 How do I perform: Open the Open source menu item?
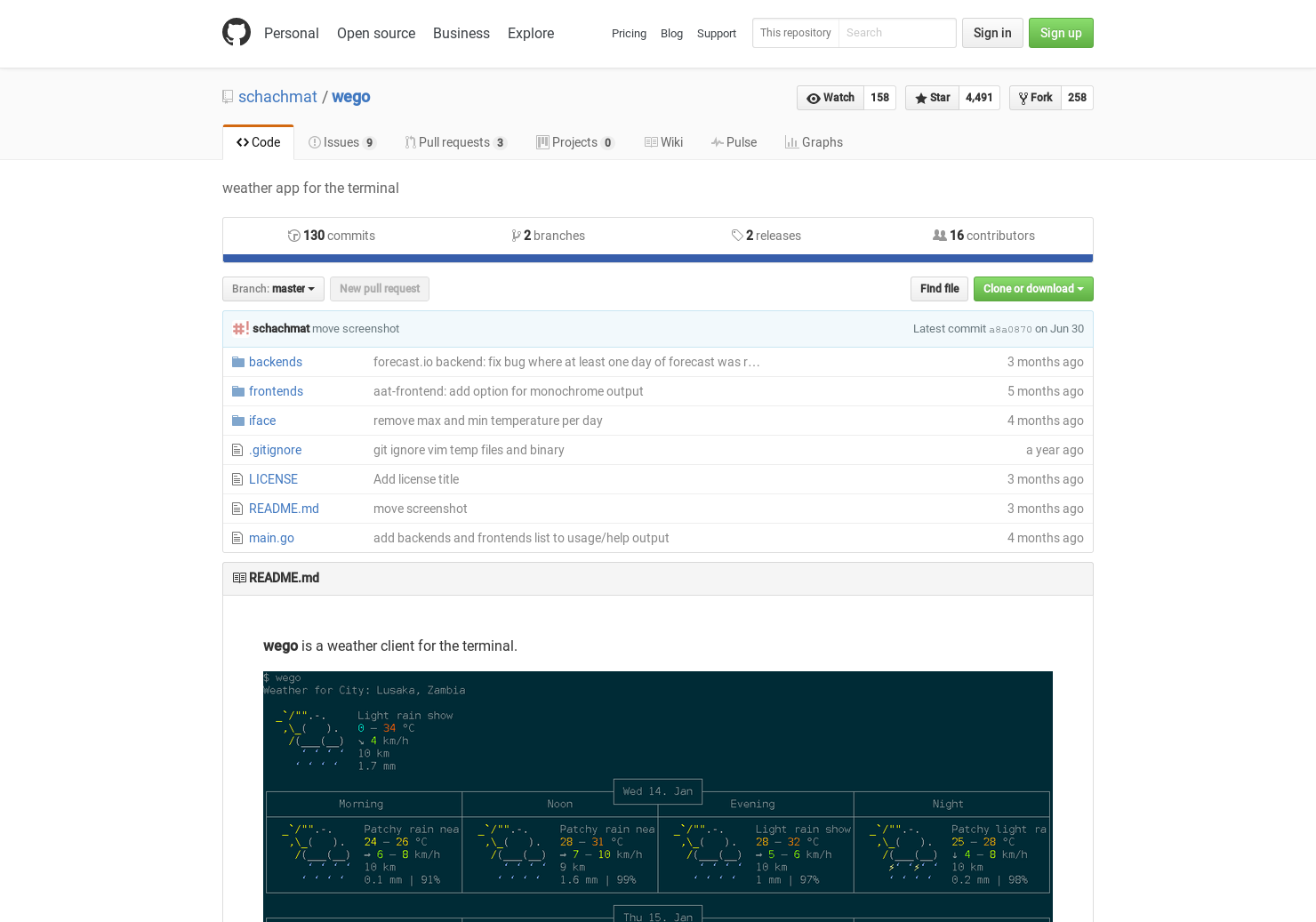[x=376, y=33]
